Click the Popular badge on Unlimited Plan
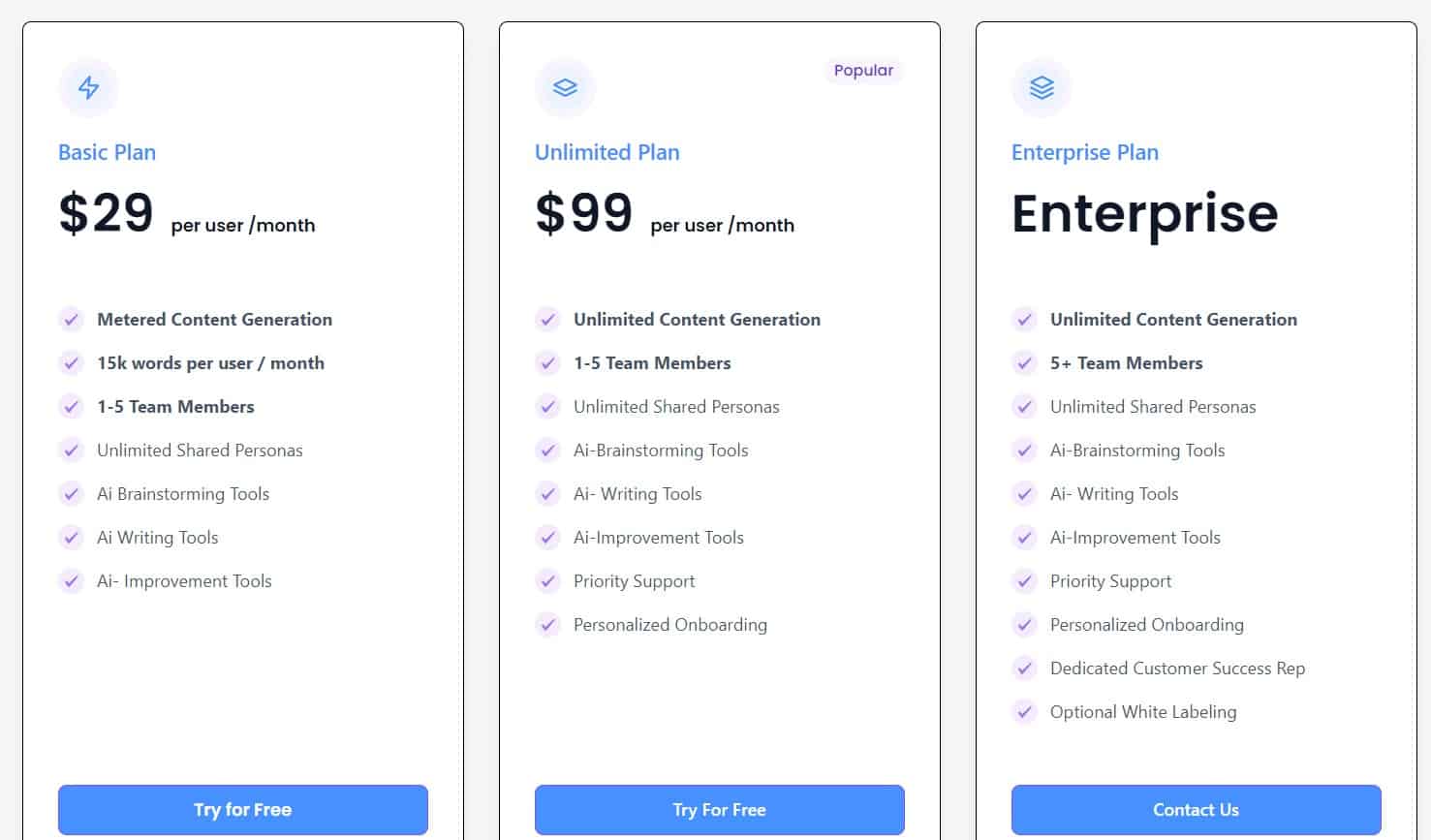Viewport: 1431px width, 840px height. point(862,70)
